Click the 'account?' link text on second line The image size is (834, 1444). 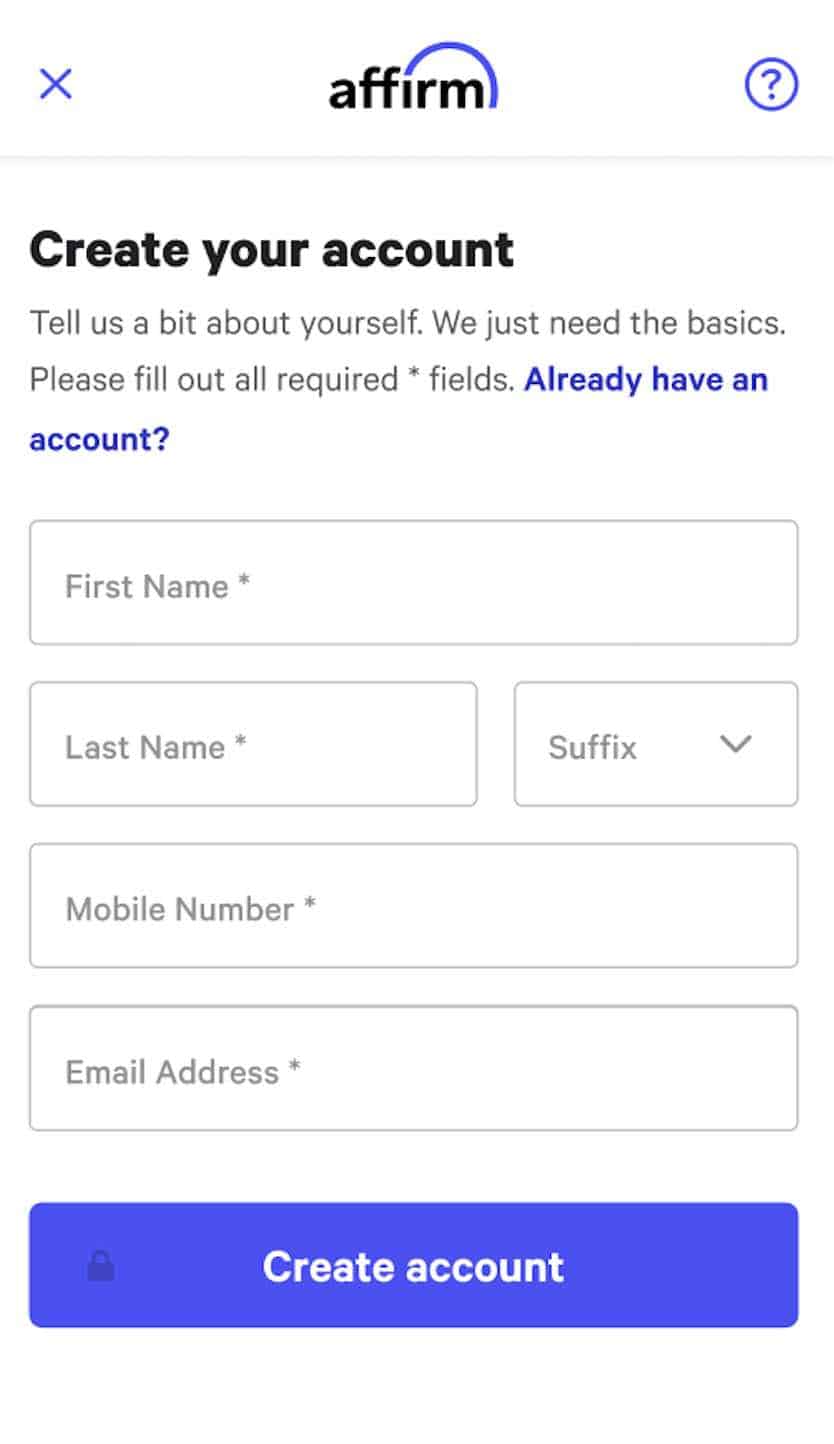tap(99, 438)
